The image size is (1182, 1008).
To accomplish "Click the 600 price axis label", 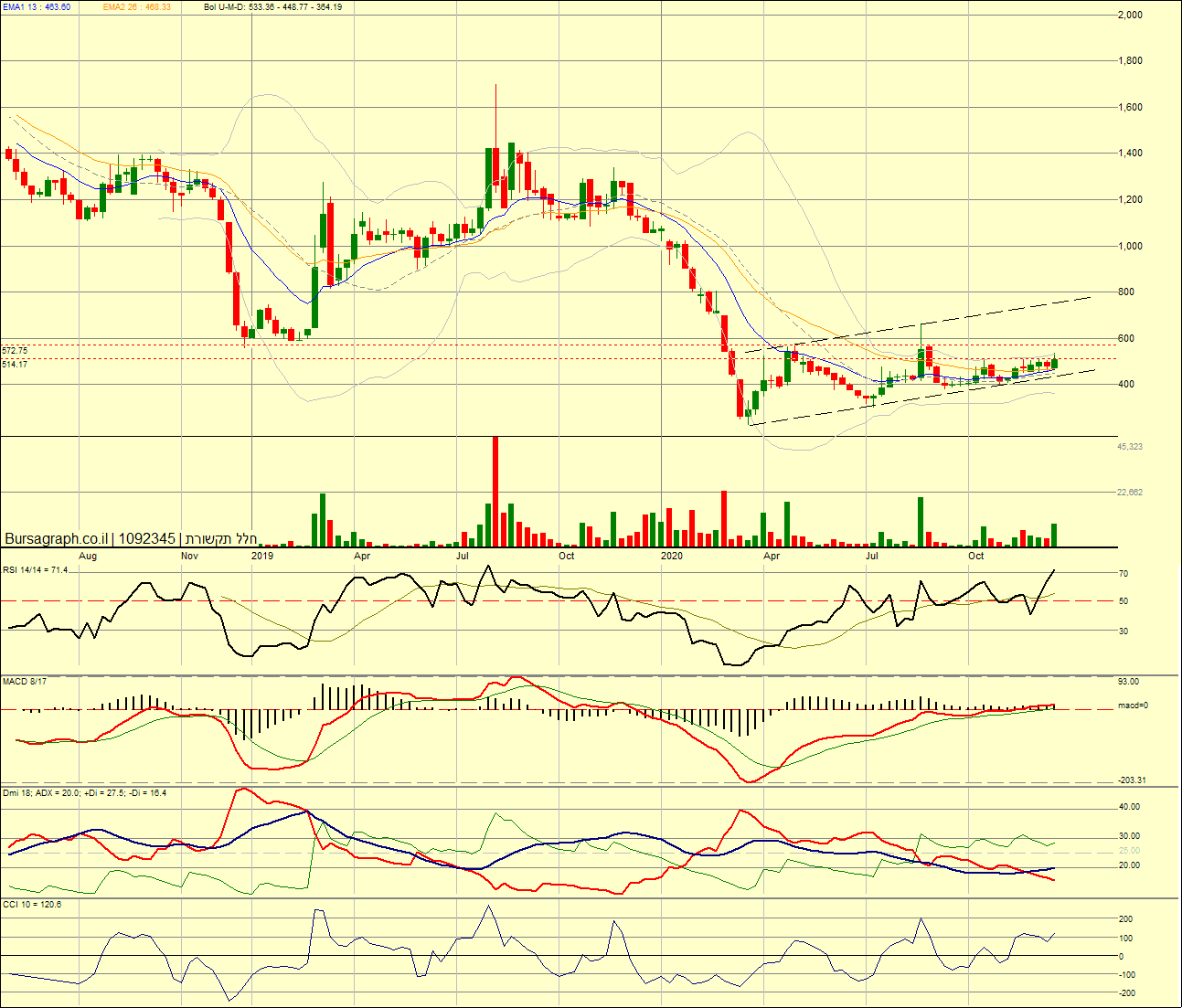I will coord(1126,338).
